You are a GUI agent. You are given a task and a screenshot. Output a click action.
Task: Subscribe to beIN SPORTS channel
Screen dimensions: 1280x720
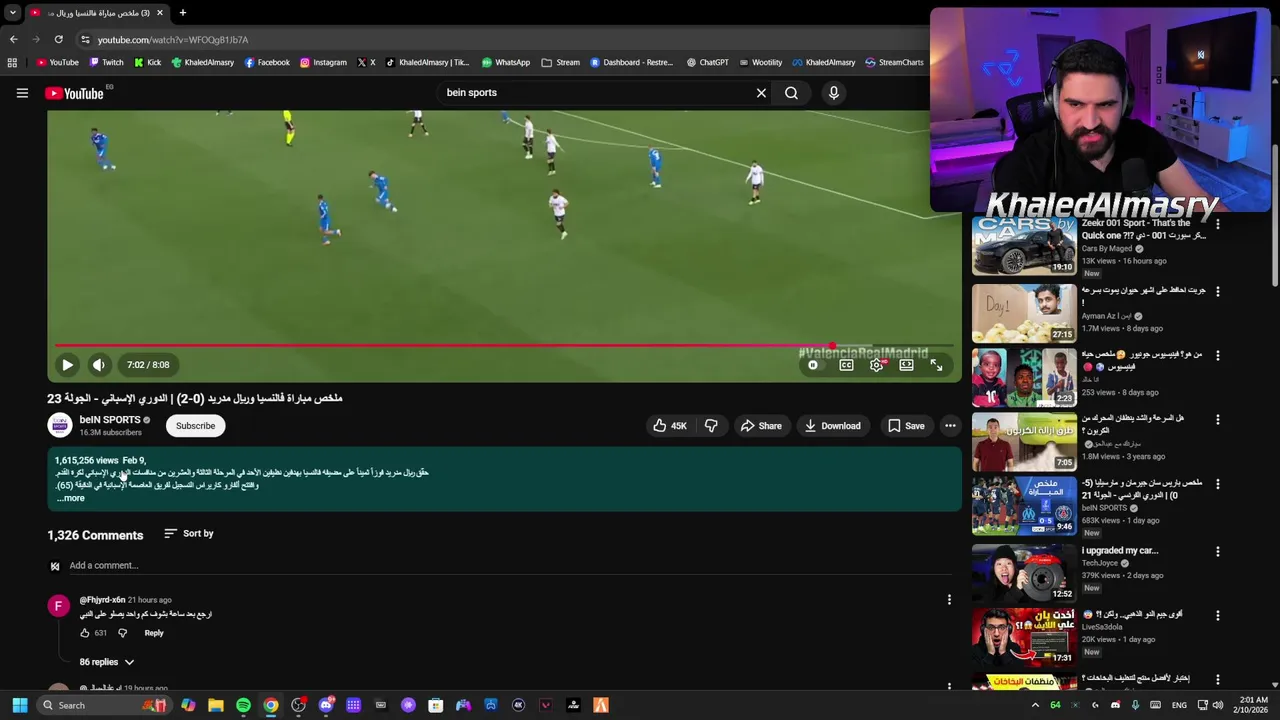tap(195, 426)
